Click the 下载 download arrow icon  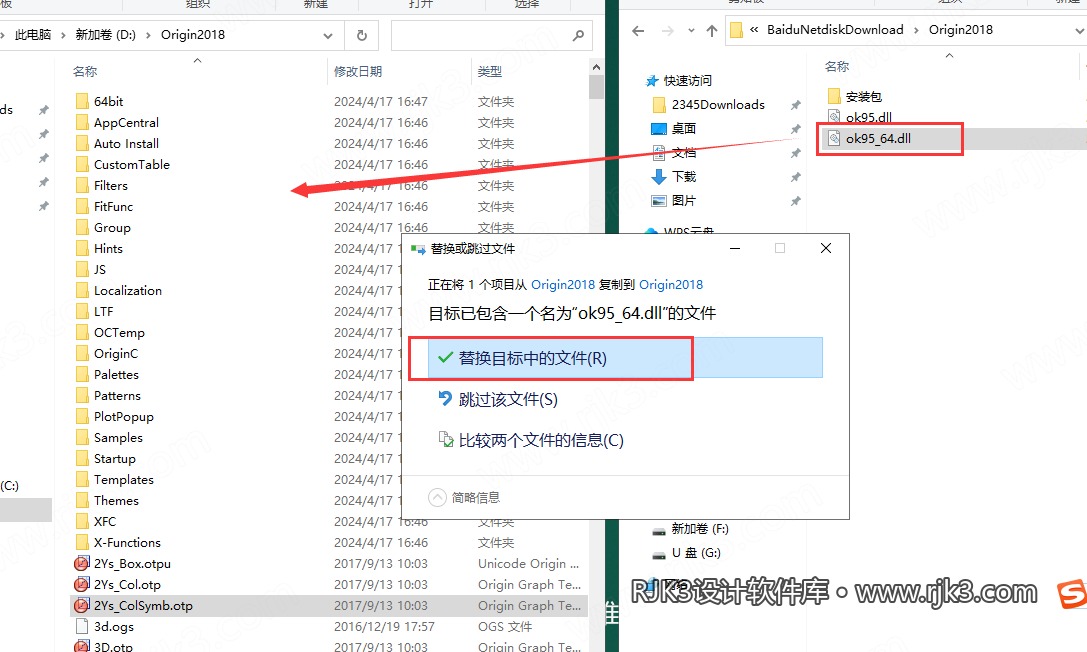(659, 177)
